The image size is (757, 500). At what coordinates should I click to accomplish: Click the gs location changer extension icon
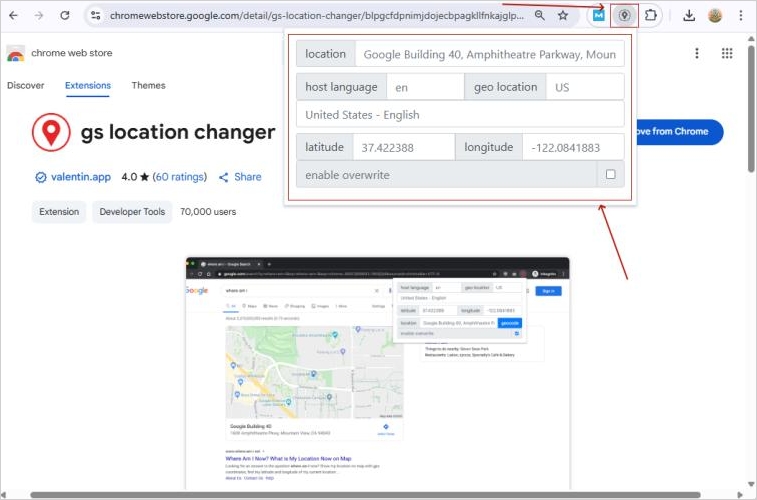pos(624,16)
